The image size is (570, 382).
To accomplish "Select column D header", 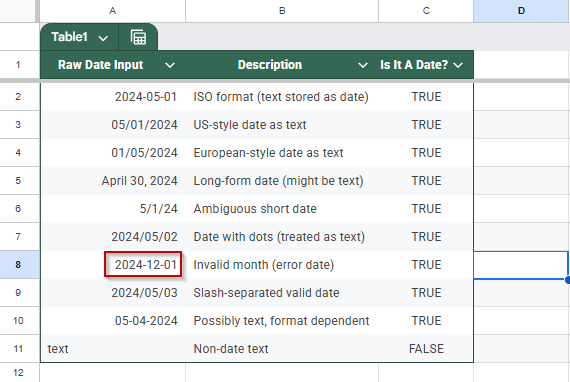I will pyautogui.click(x=521, y=11).
